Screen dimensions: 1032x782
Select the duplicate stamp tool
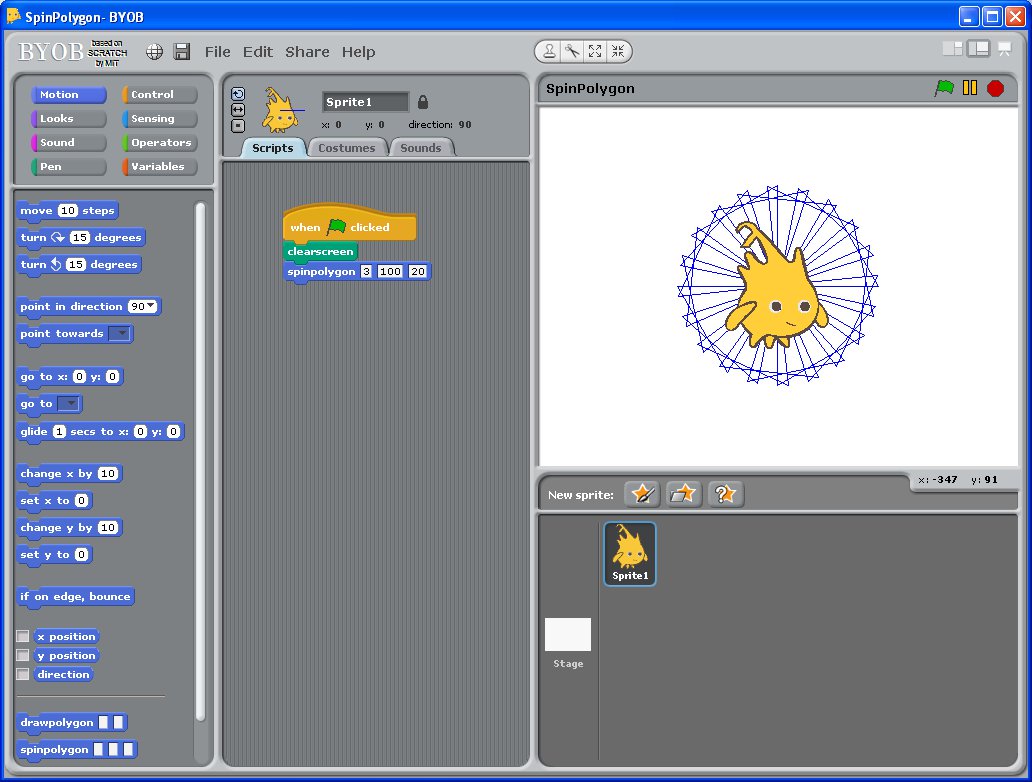[549, 51]
